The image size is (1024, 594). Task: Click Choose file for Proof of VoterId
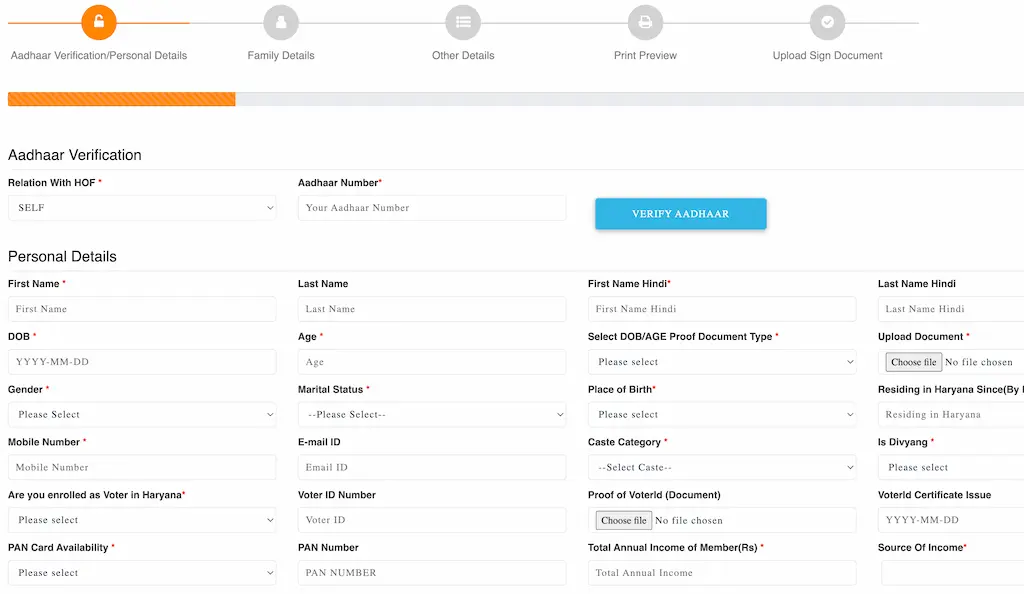click(x=623, y=519)
